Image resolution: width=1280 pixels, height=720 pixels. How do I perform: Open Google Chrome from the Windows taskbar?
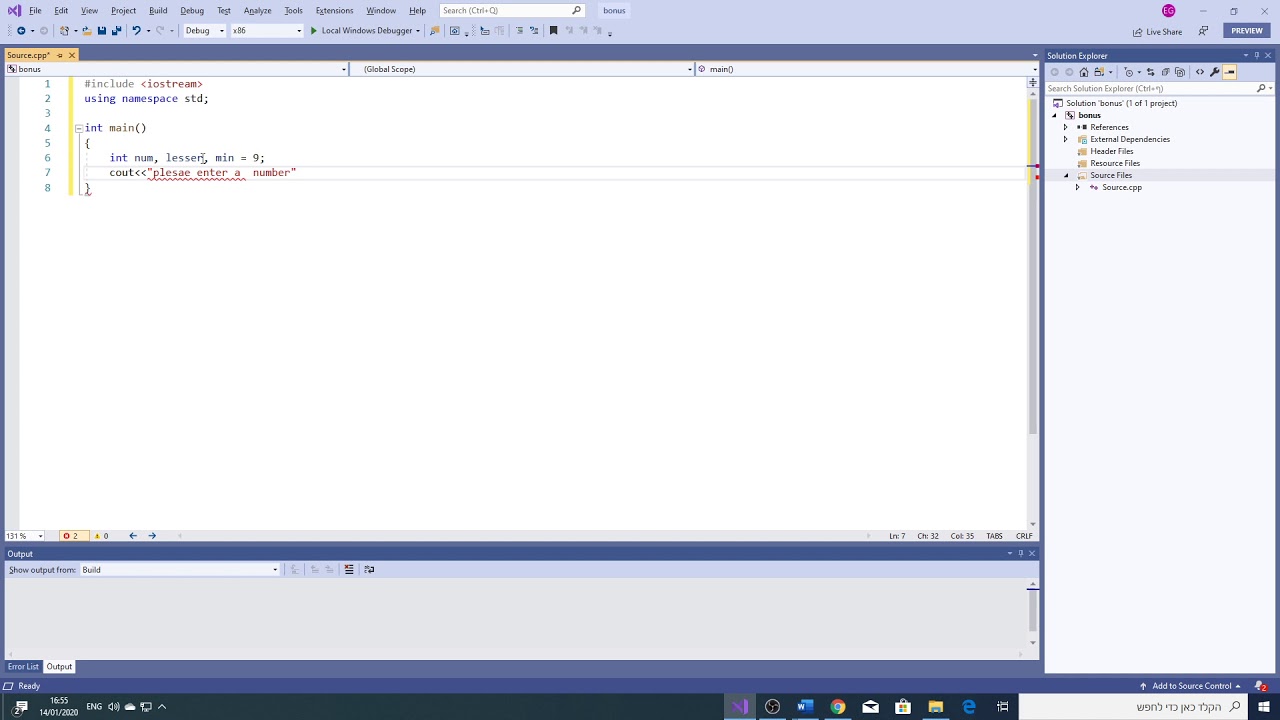click(838, 707)
